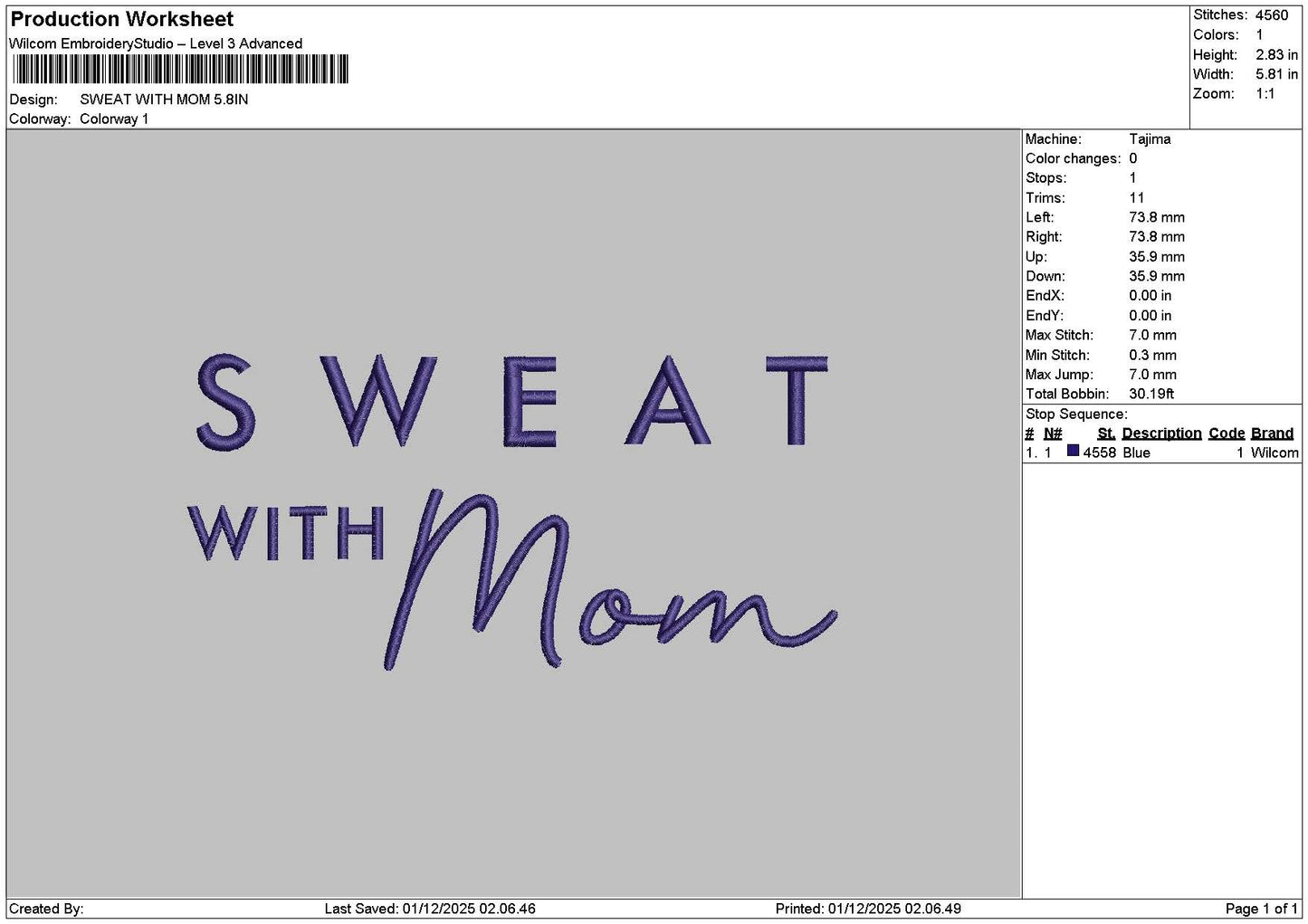
Task: Click the Height value '2.83 in'
Action: pyautogui.click(x=1276, y=55)
